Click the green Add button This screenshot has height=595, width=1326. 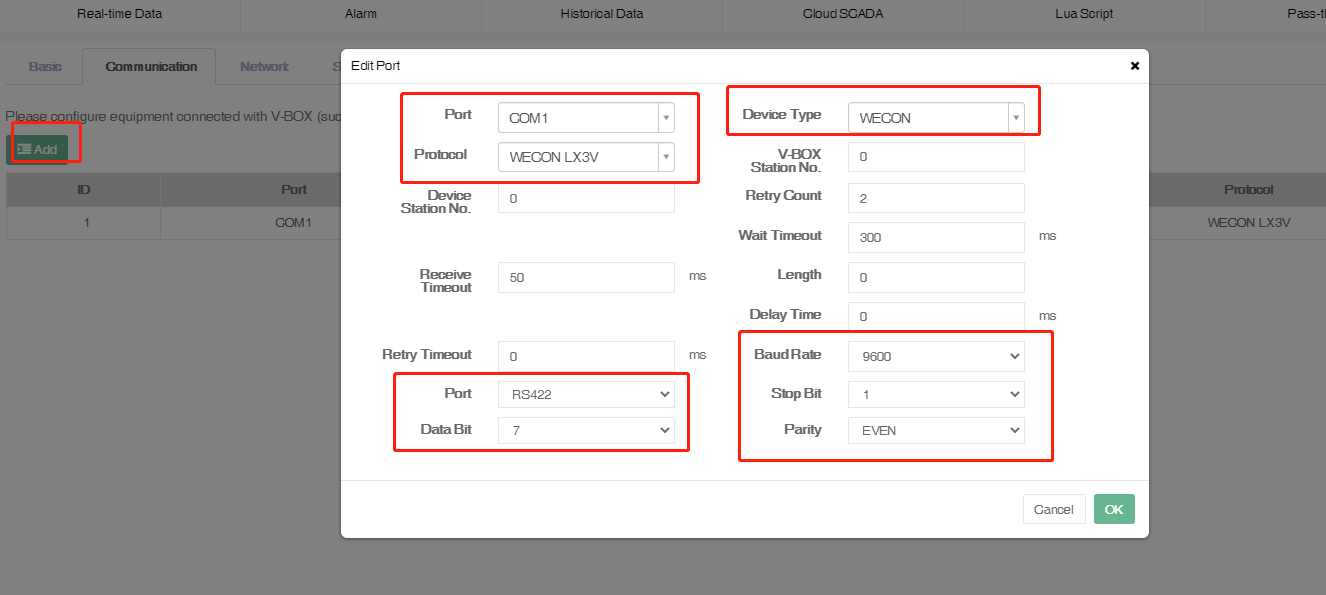pyautogui.click(x=37, y=149)
